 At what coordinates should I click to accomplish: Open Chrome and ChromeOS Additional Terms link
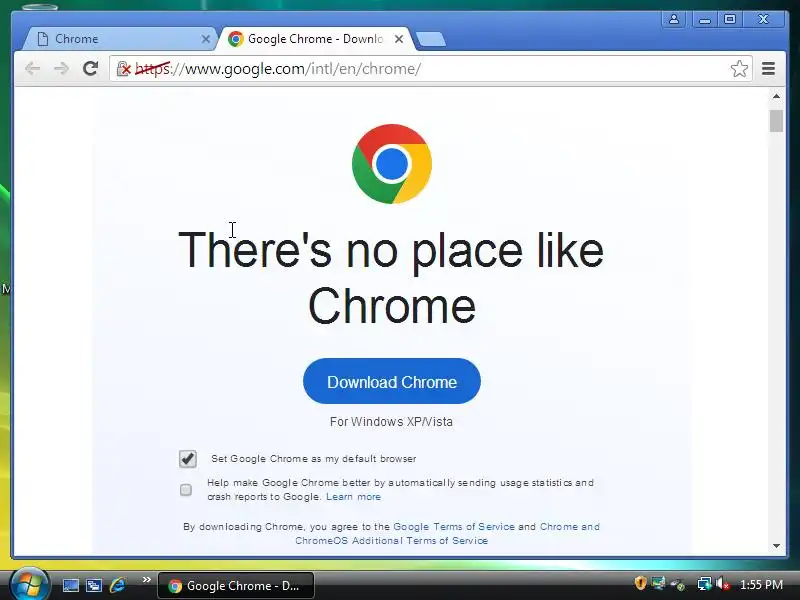[447, 534]
